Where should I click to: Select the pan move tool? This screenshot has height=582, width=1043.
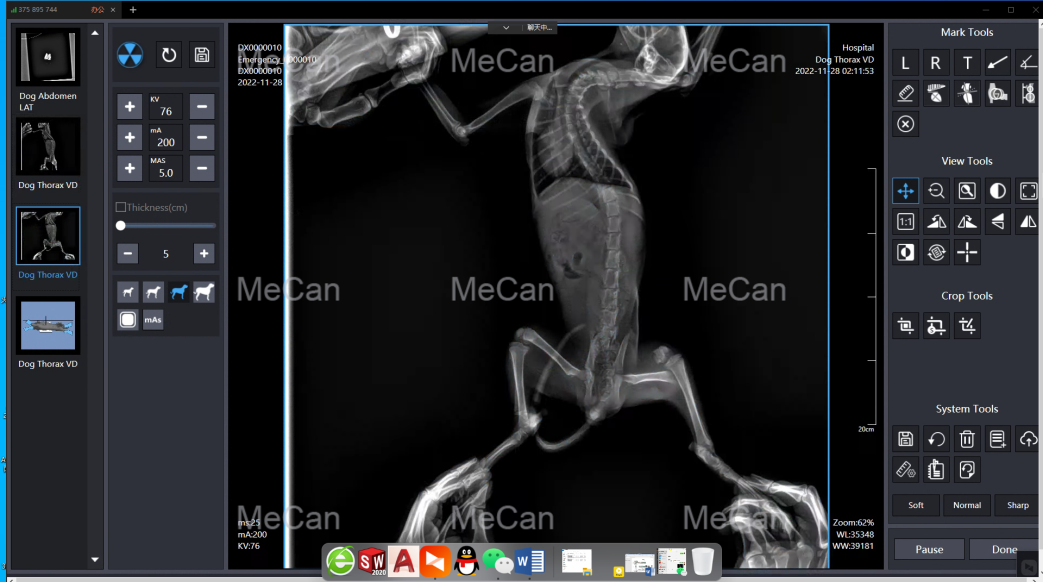(905, 192)
